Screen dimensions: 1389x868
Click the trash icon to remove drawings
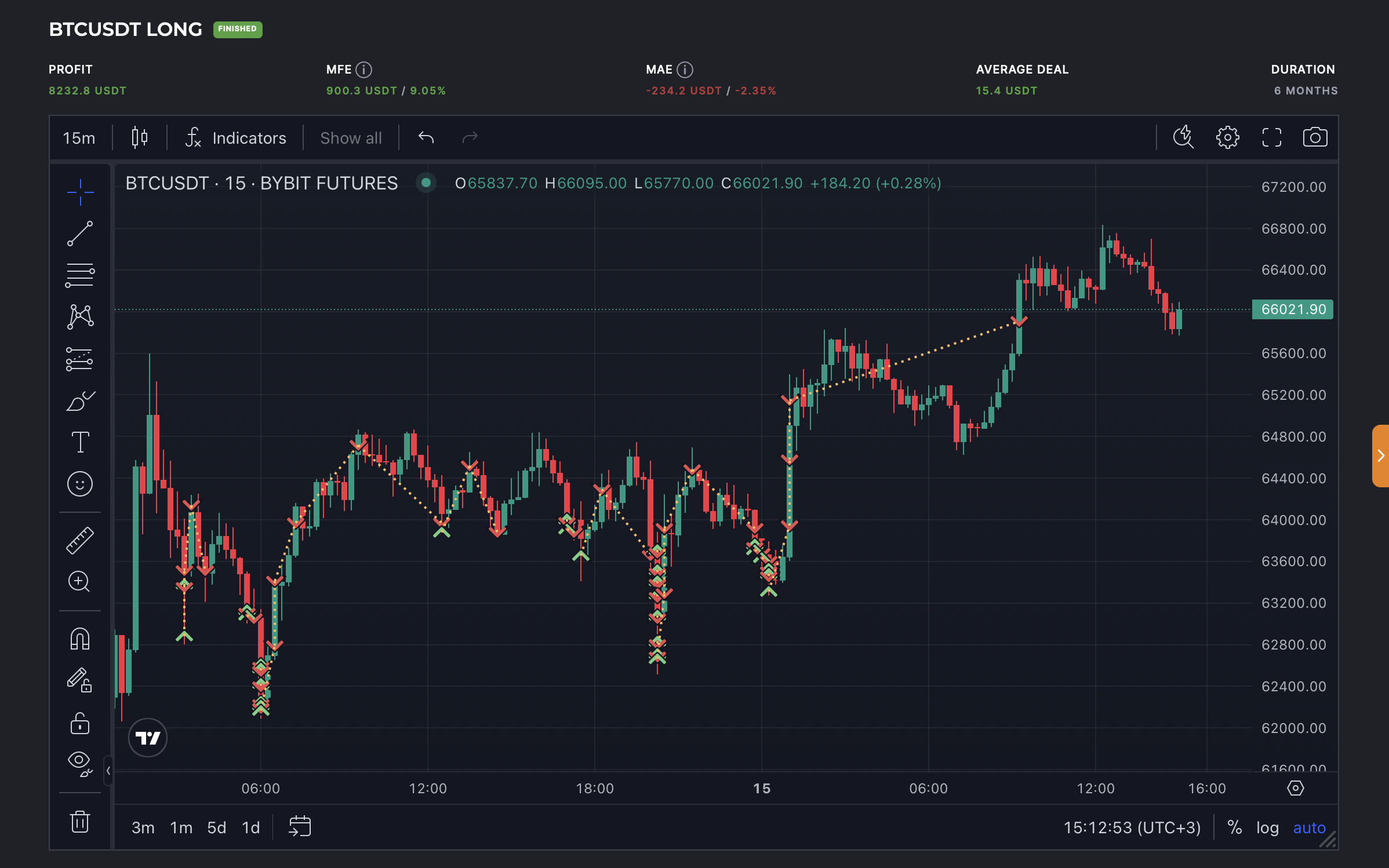(x=80, y=822)
